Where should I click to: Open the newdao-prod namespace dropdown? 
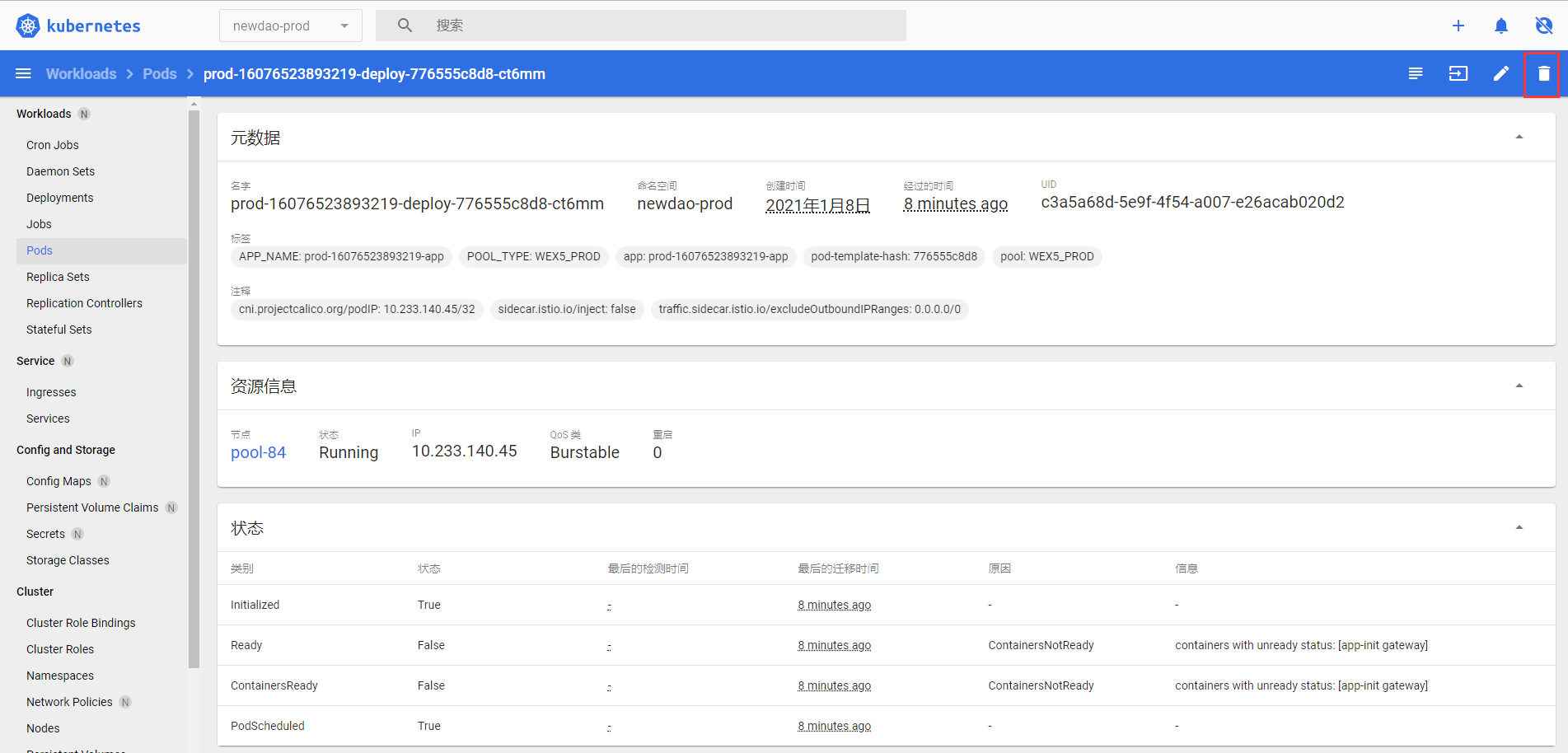coord(290,26)
